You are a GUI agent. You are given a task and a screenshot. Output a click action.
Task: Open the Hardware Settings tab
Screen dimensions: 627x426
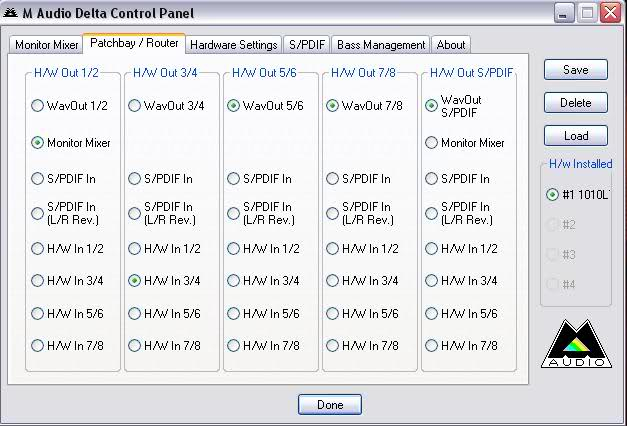tap(233, 45)
